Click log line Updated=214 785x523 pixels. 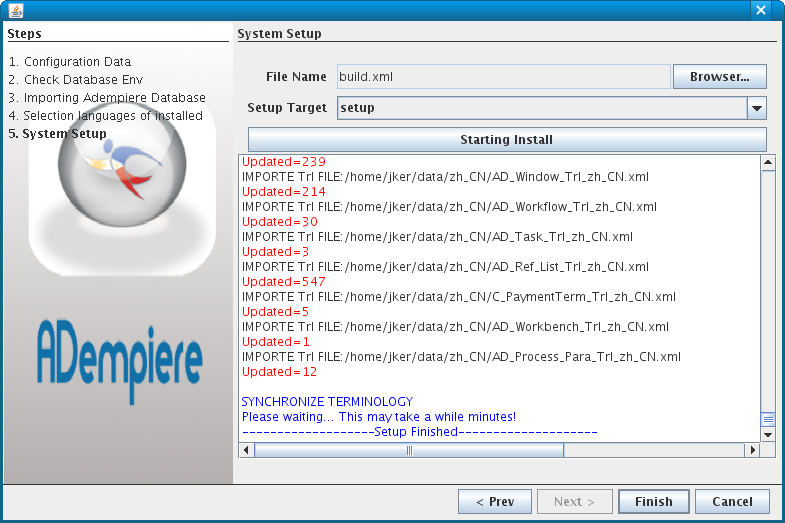coord(284,192)
